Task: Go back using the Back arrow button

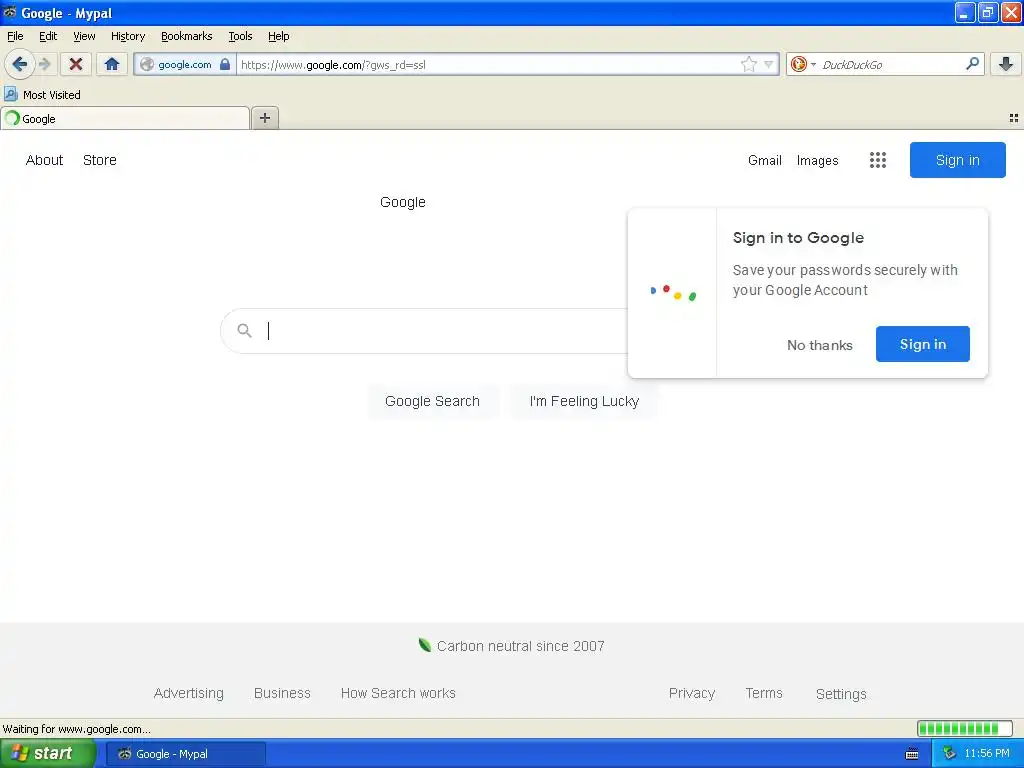Action: (x=19, y=64)
